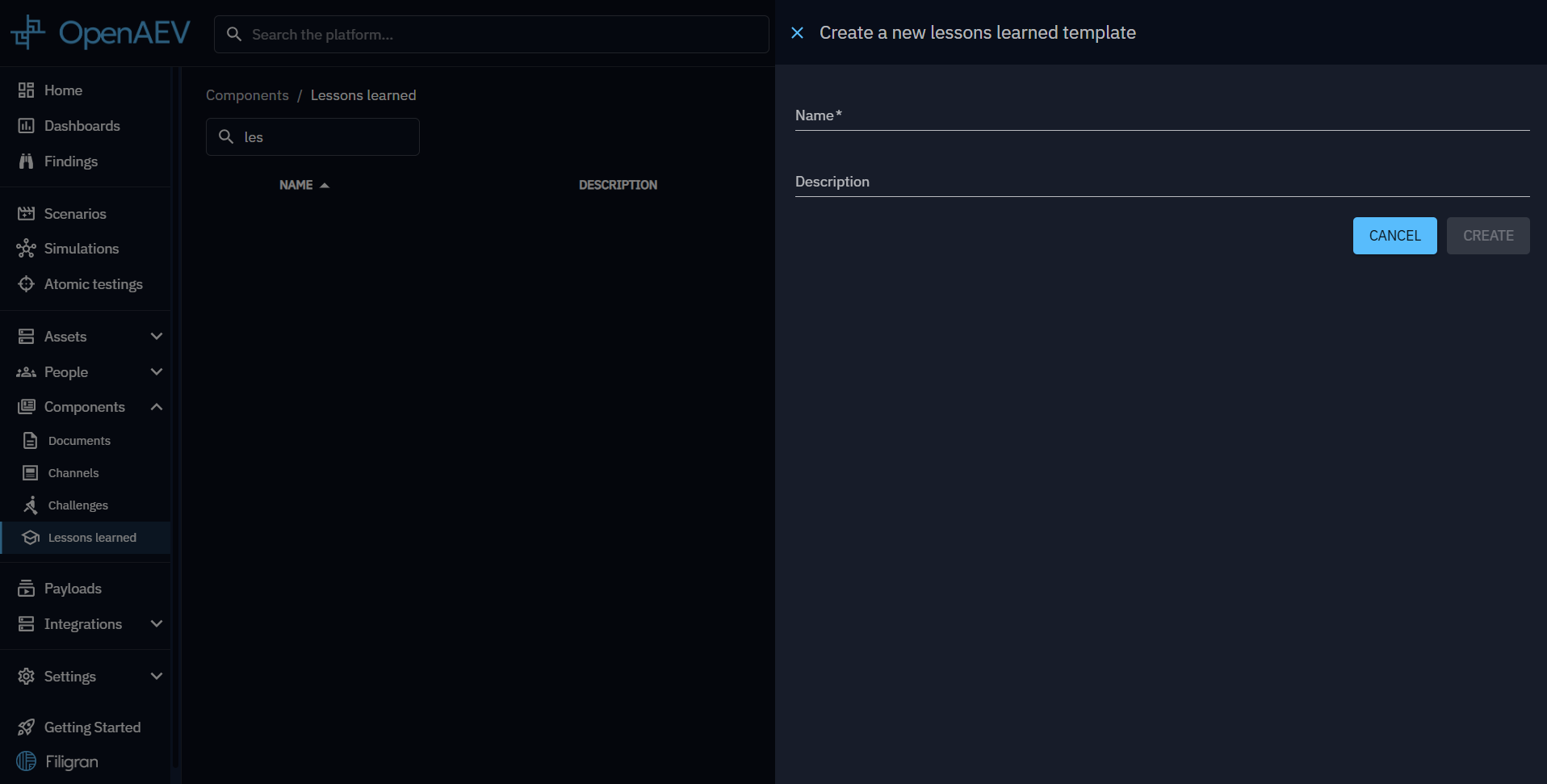Click the CREATE button

pyautogui.click(x=1487, y=236)
